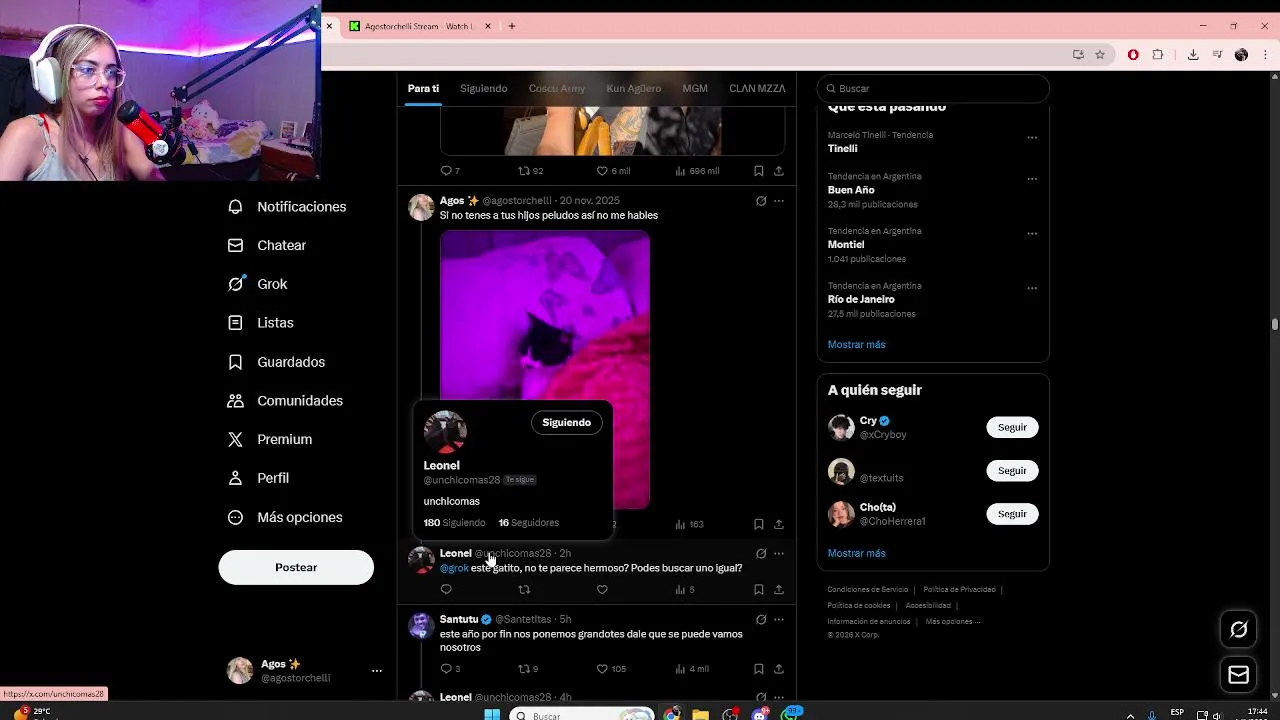
Task: Click Mostrar más under A quién seguir
Action: [856, 553]
